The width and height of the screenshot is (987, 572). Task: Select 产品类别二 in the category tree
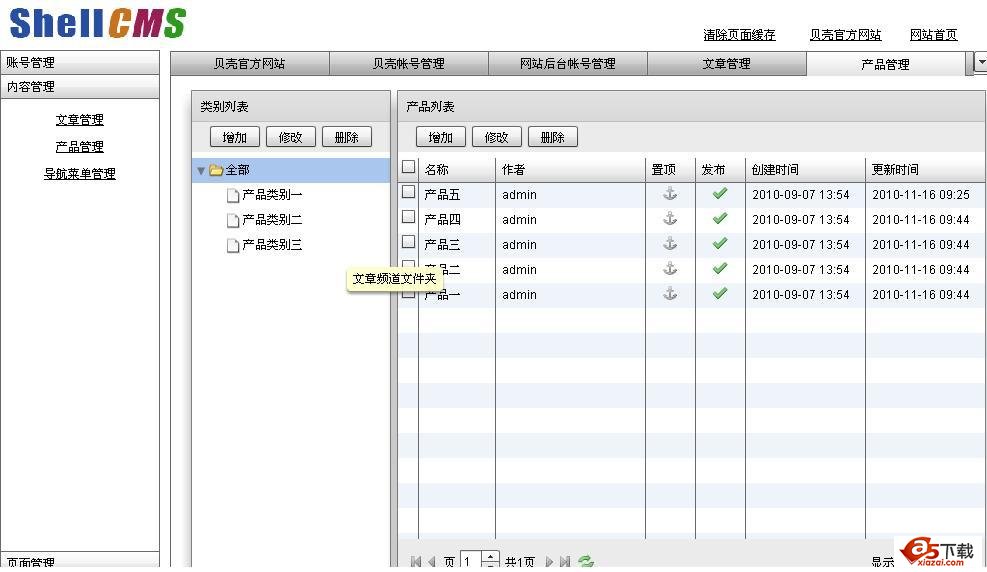pyautogui.click(x=272, y=220)
